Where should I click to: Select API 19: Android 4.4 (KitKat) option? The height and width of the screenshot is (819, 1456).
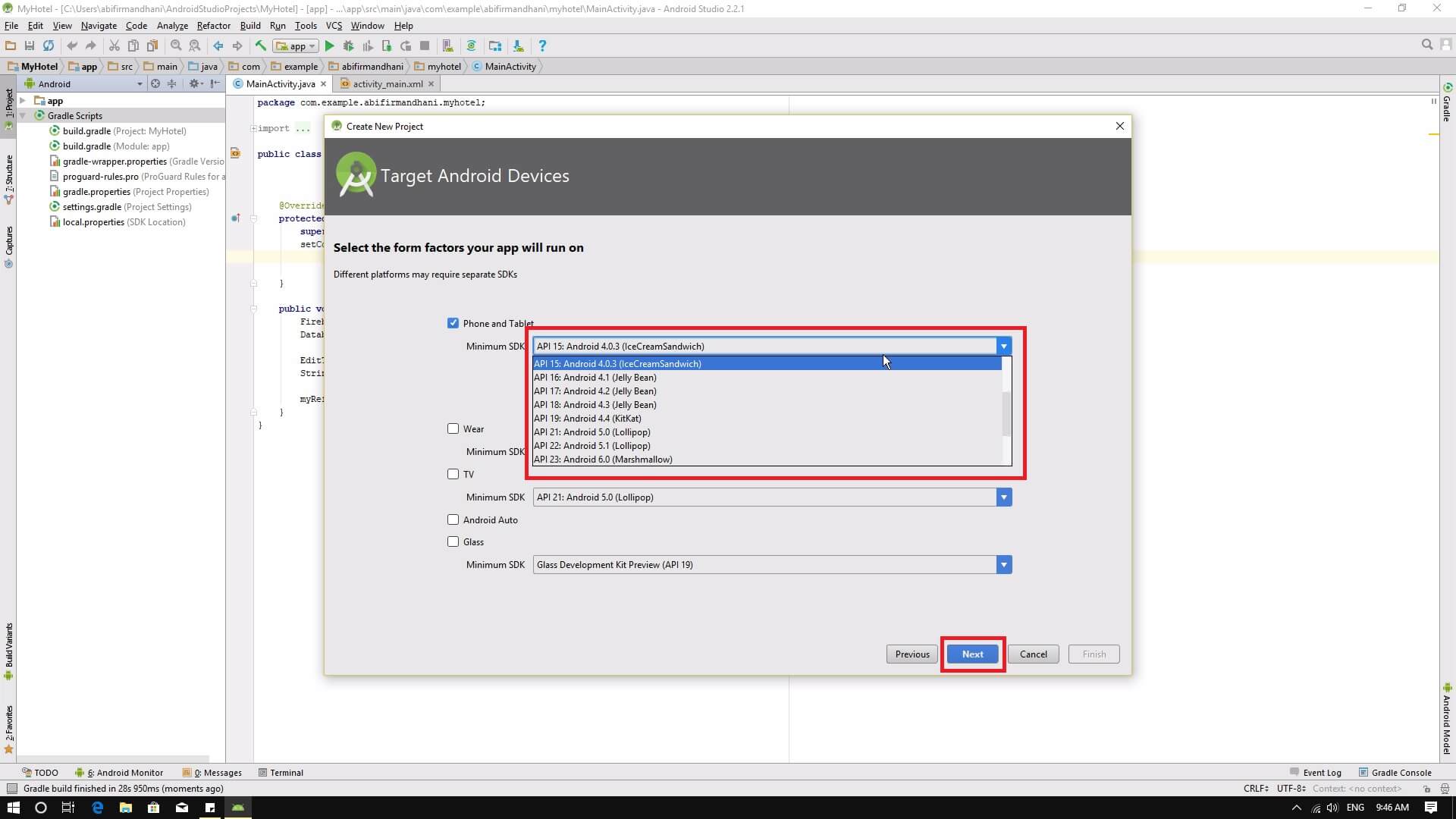click(588, 419)
